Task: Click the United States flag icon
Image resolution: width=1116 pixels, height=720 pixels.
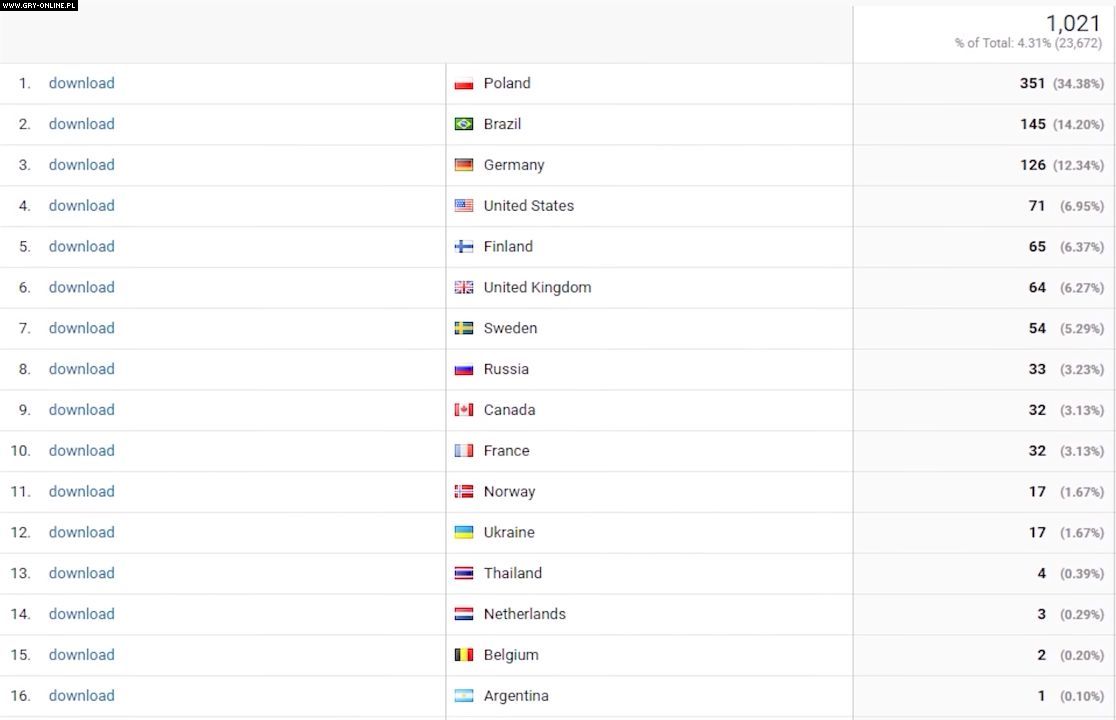Action: coord(464,206)
